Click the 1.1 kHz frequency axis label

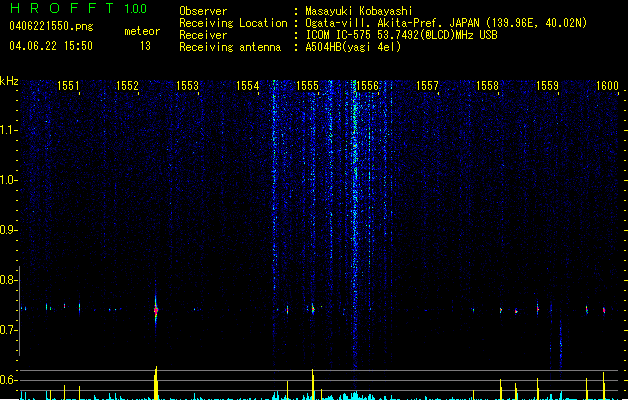8,130
